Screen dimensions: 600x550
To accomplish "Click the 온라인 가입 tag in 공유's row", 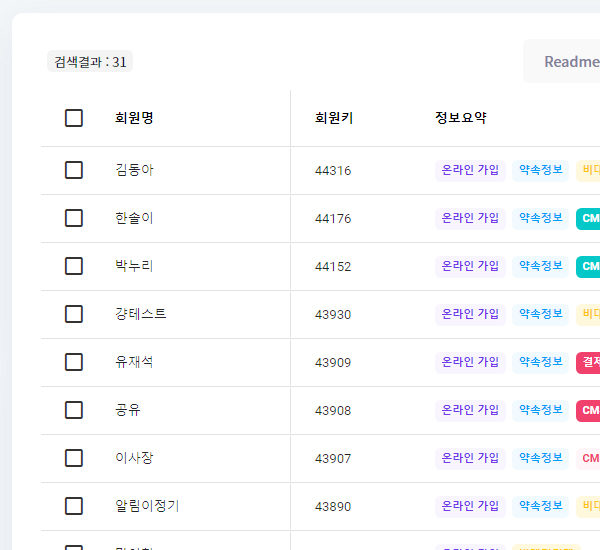I will (x=470, y=410).
